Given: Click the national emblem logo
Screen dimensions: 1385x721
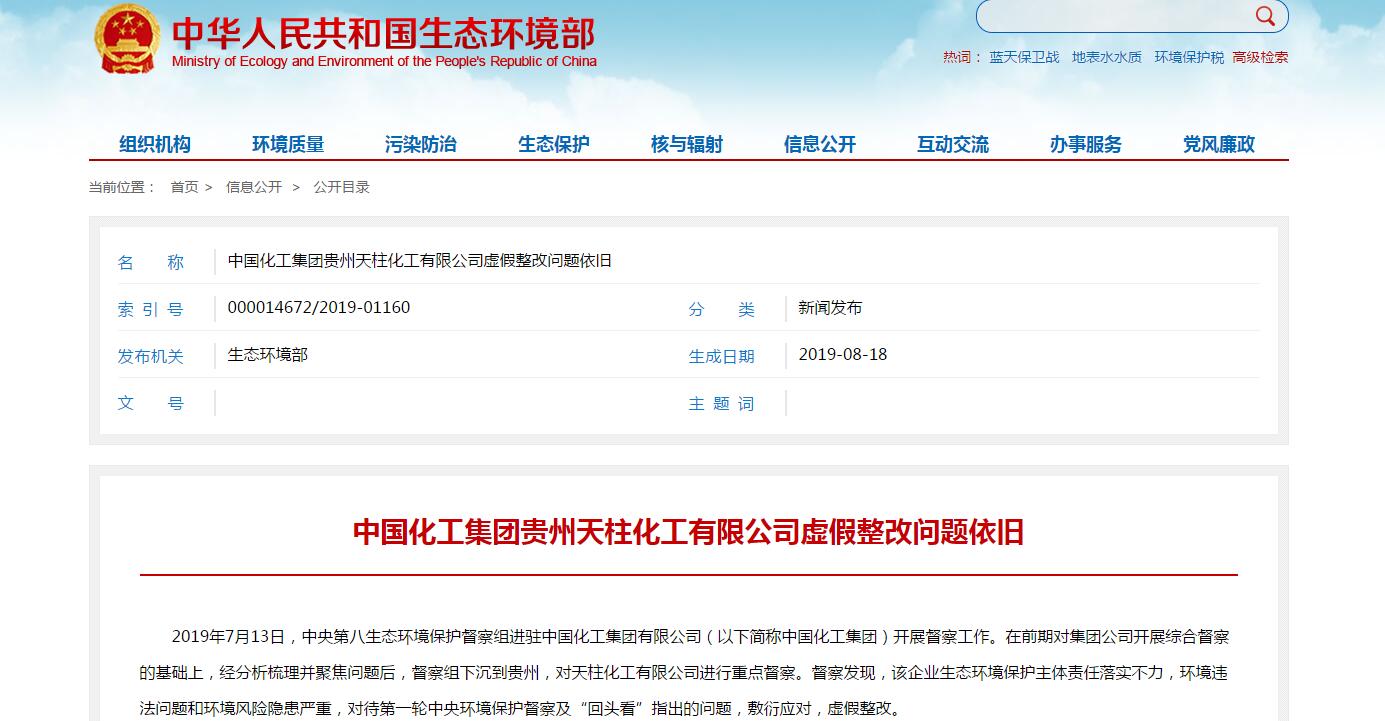Looking at the screenshot, I should (127, 38).
